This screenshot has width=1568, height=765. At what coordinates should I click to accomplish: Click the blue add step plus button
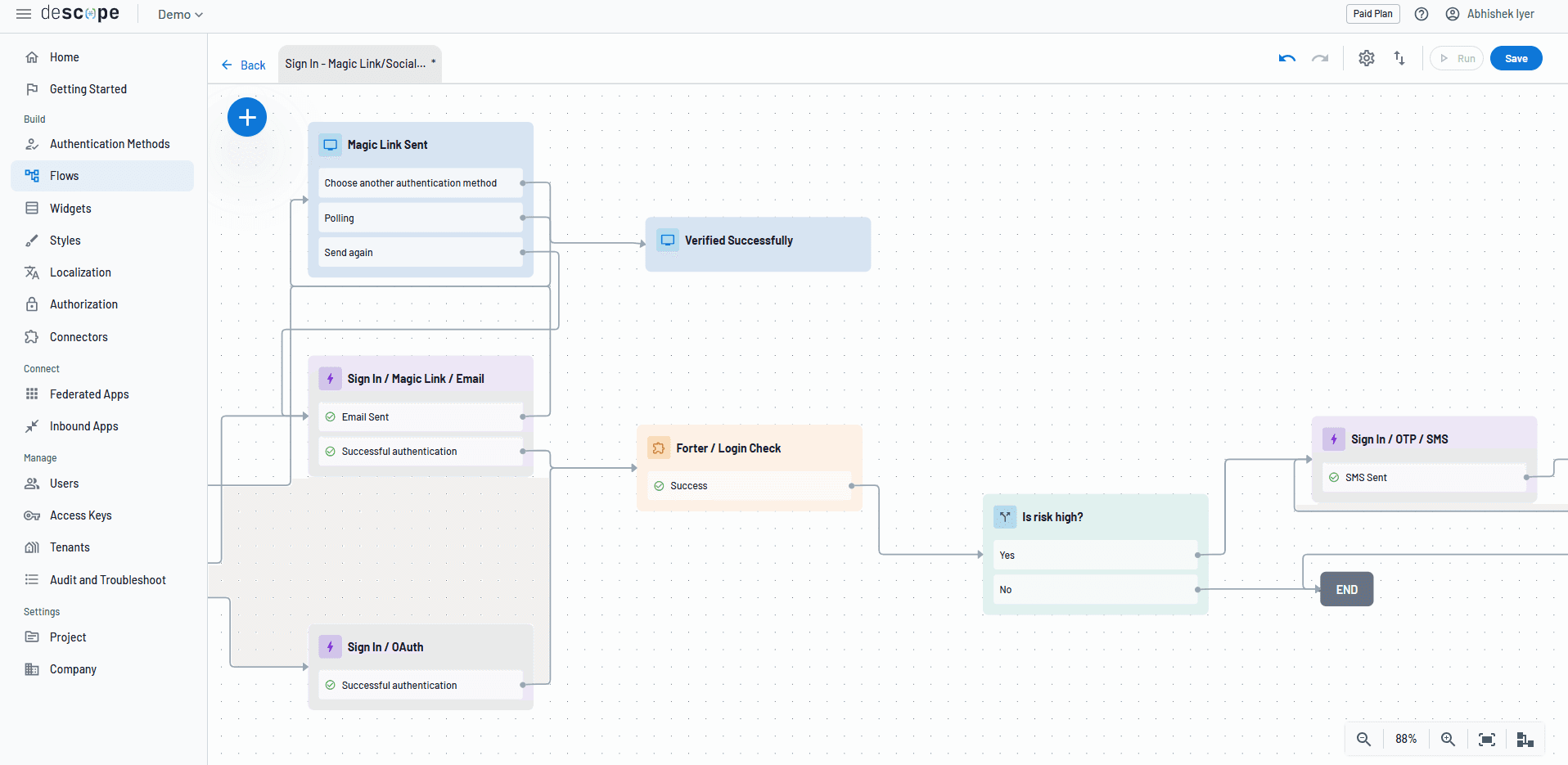click(247, 117)
